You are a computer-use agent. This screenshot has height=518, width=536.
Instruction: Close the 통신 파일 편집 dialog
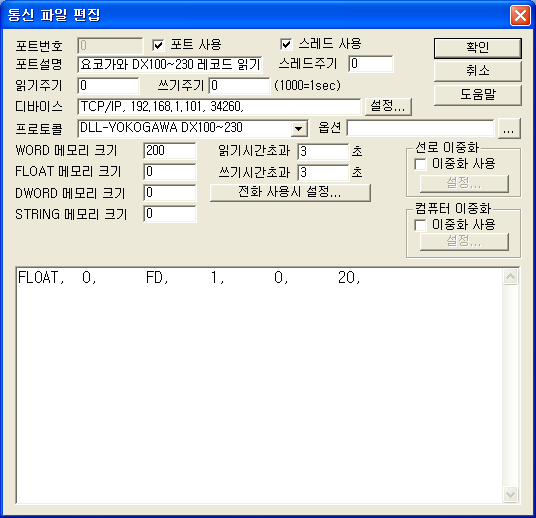point(520,15)
